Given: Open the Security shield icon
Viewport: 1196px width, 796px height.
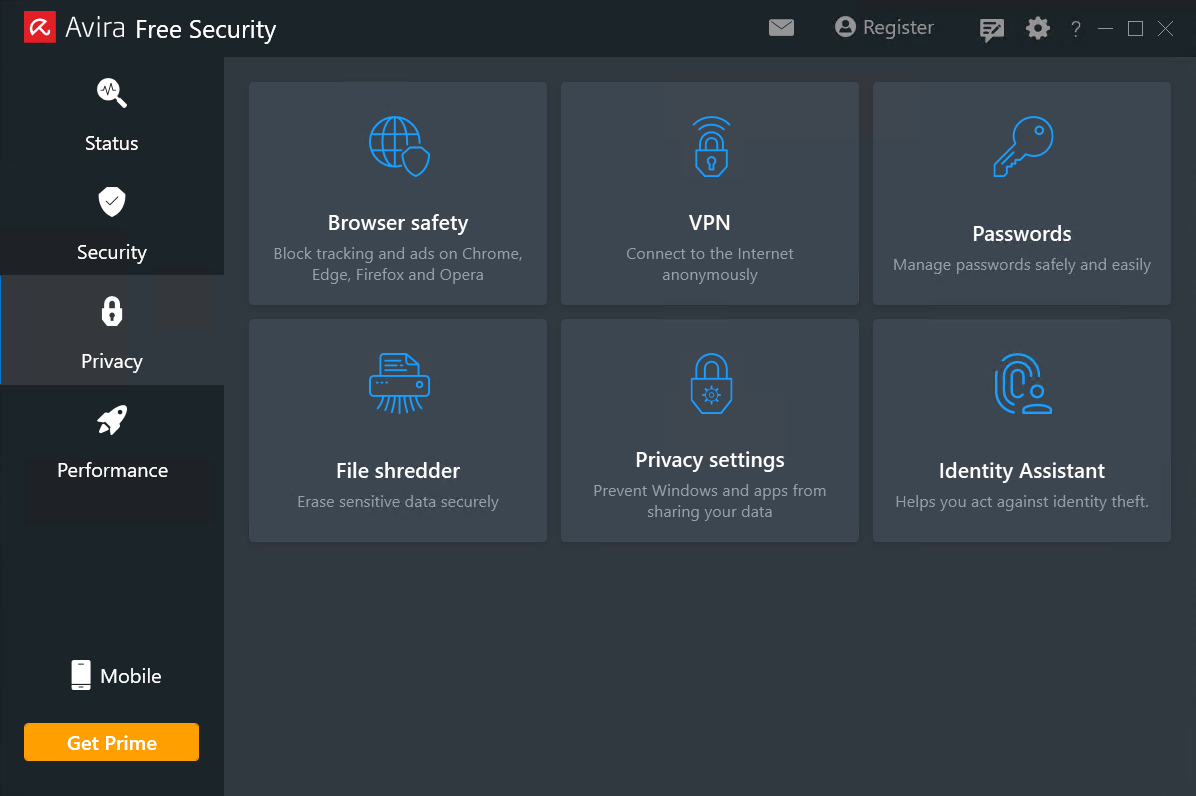Looking at the screenshot, I should (x=111, y=201).
